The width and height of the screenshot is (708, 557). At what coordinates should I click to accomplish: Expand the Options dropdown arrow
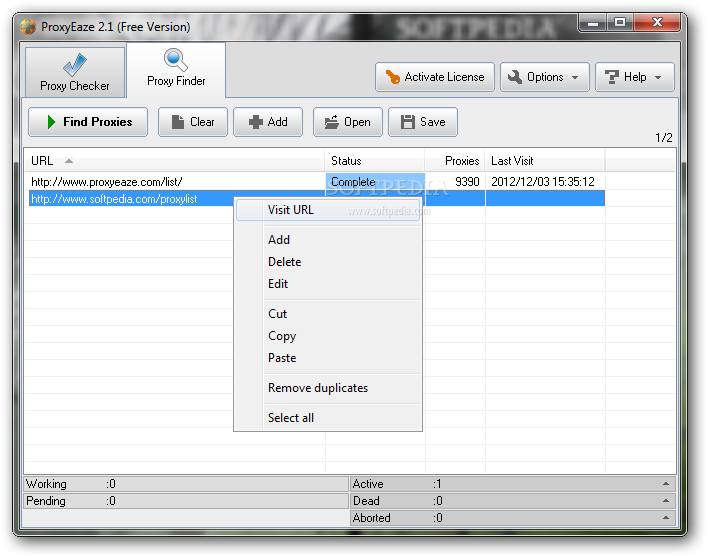(x=575, y=78)
